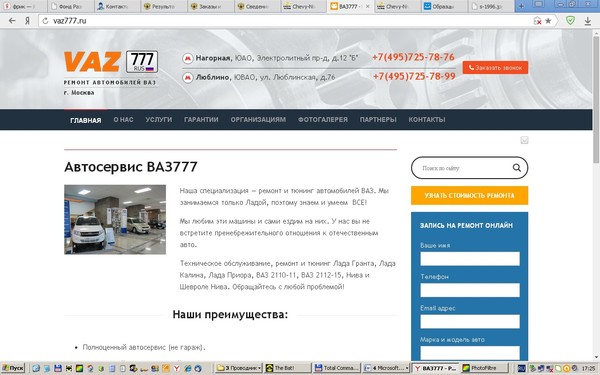Switch to PhotoFiltre in taskbar
This screenshot has width=600, height=375.
point(484,368)
